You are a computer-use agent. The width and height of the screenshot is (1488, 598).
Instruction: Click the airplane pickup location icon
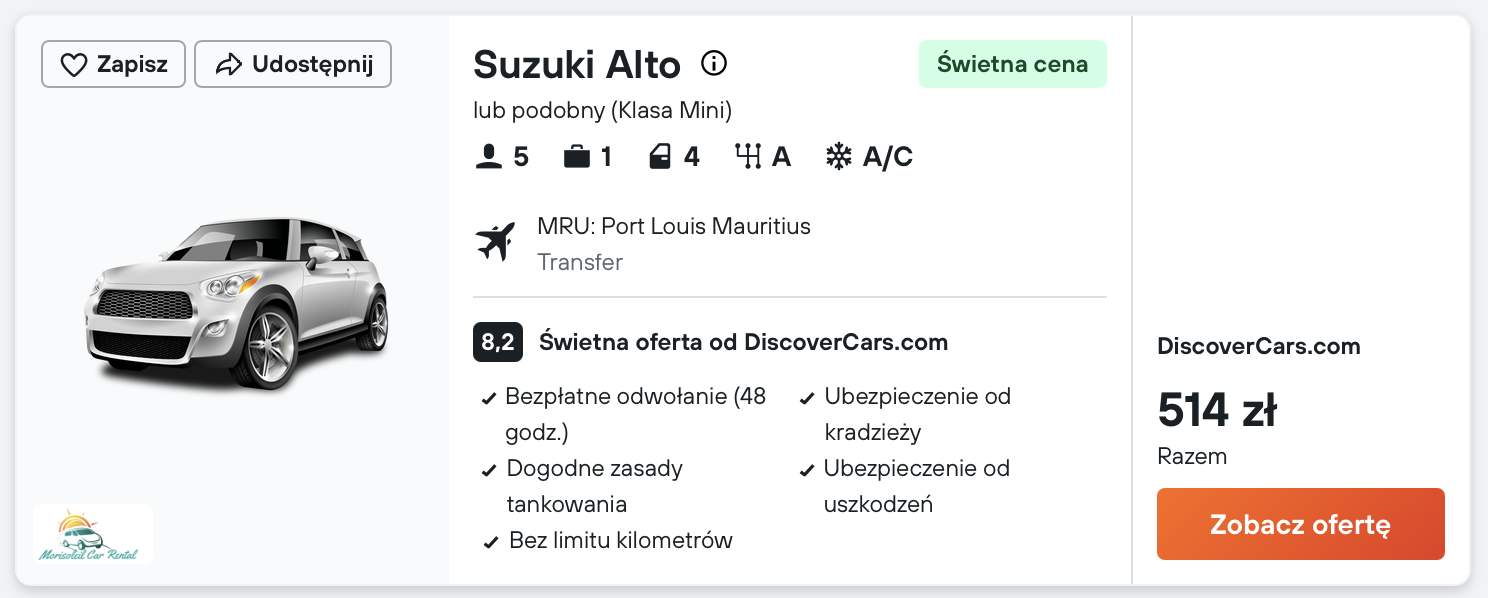[495, 242]
